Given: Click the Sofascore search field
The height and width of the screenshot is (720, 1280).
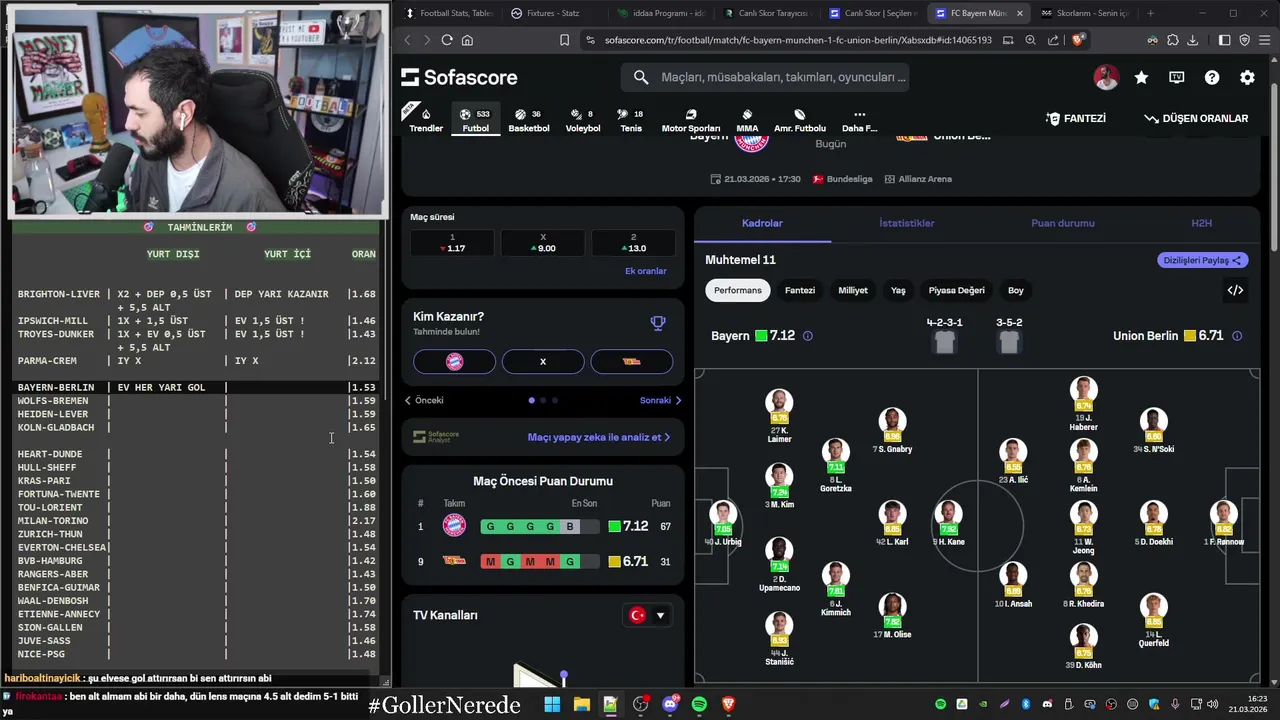Looking at the screenshot, I should (765, 77).
